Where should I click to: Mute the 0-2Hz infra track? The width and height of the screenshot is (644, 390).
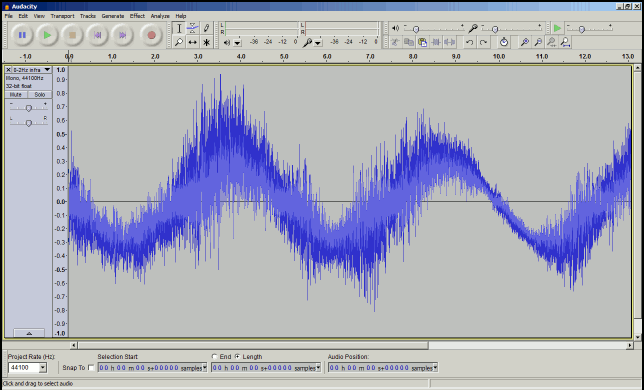16,94
